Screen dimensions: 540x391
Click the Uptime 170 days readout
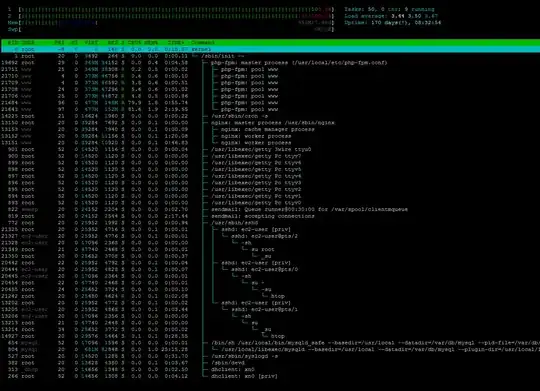[393, 23]
